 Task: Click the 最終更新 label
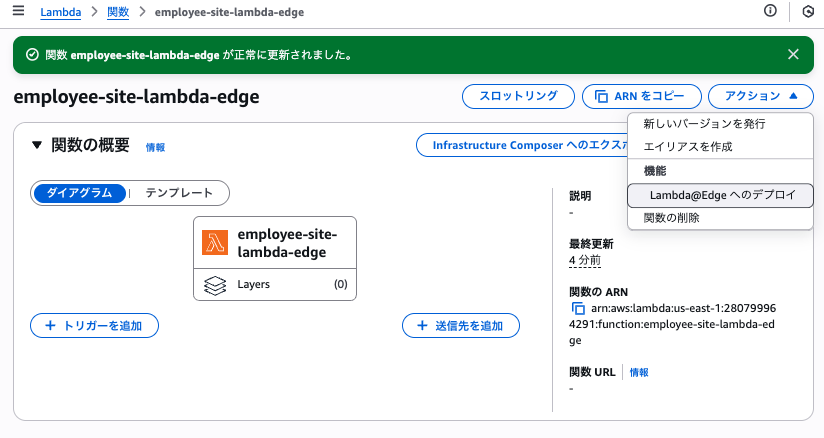(x=591, y=244)
